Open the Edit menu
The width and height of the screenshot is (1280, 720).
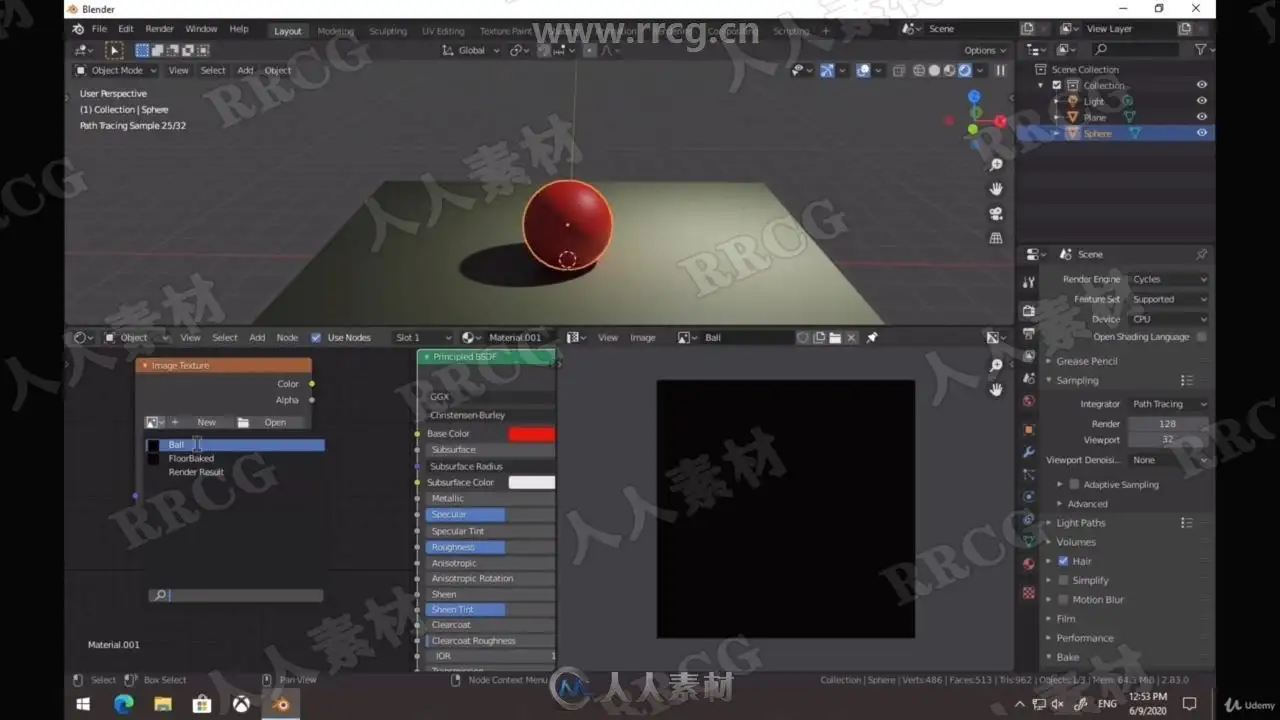pyautogui.click(x=126, y=29)
